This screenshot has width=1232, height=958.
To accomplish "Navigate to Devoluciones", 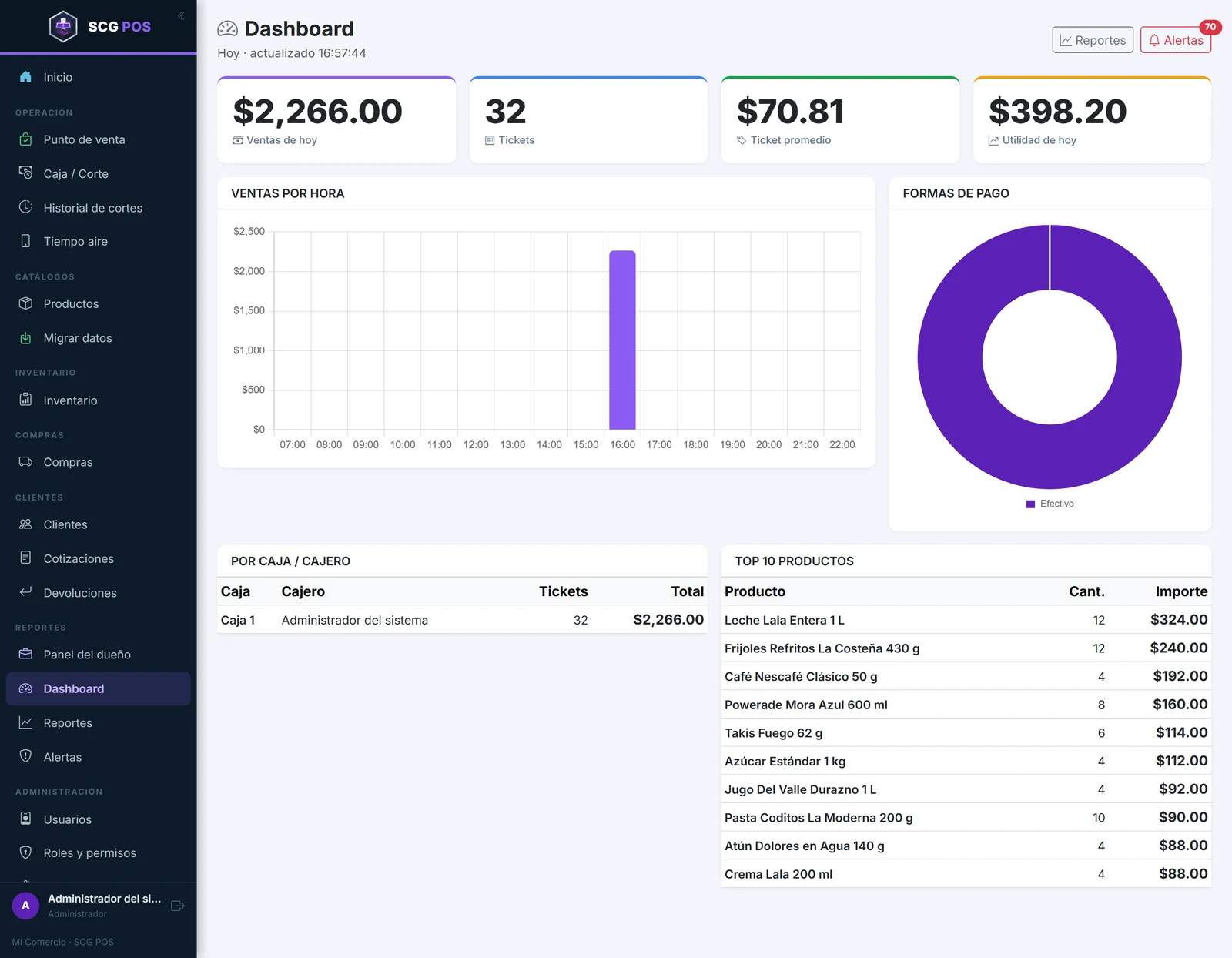I will click(x=98, y=593).
